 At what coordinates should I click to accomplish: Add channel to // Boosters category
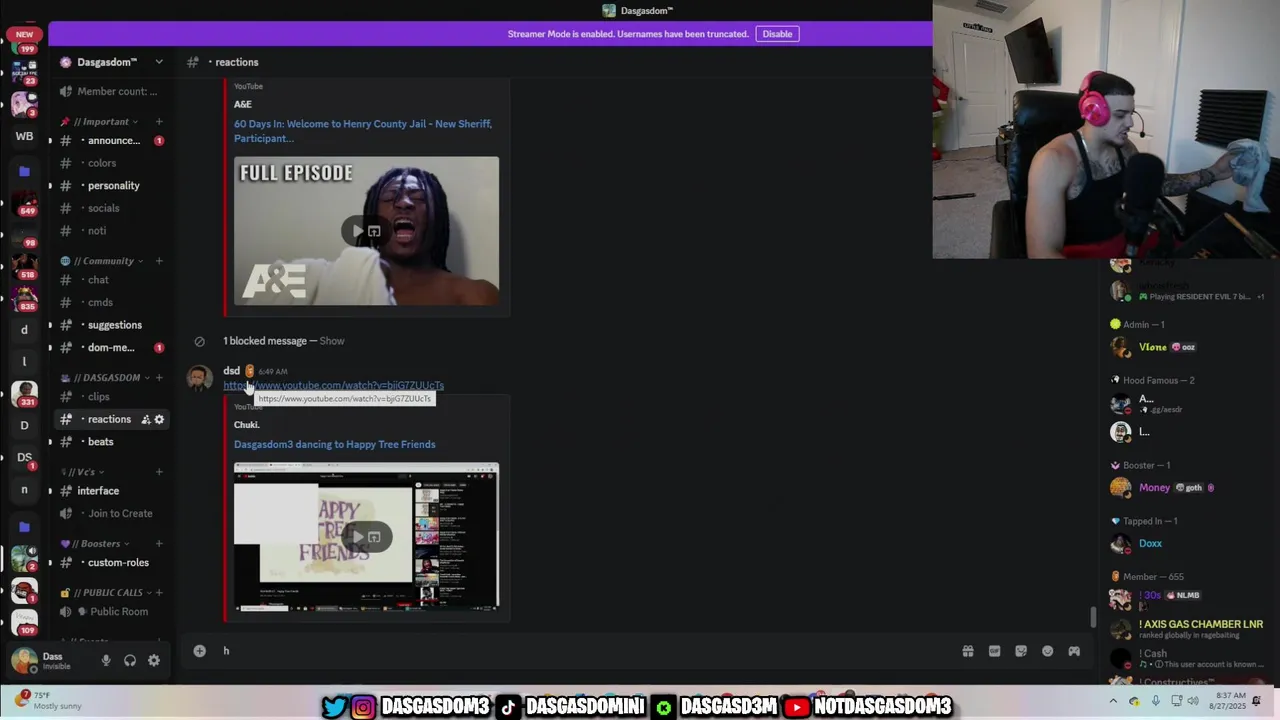click(159, 544)
